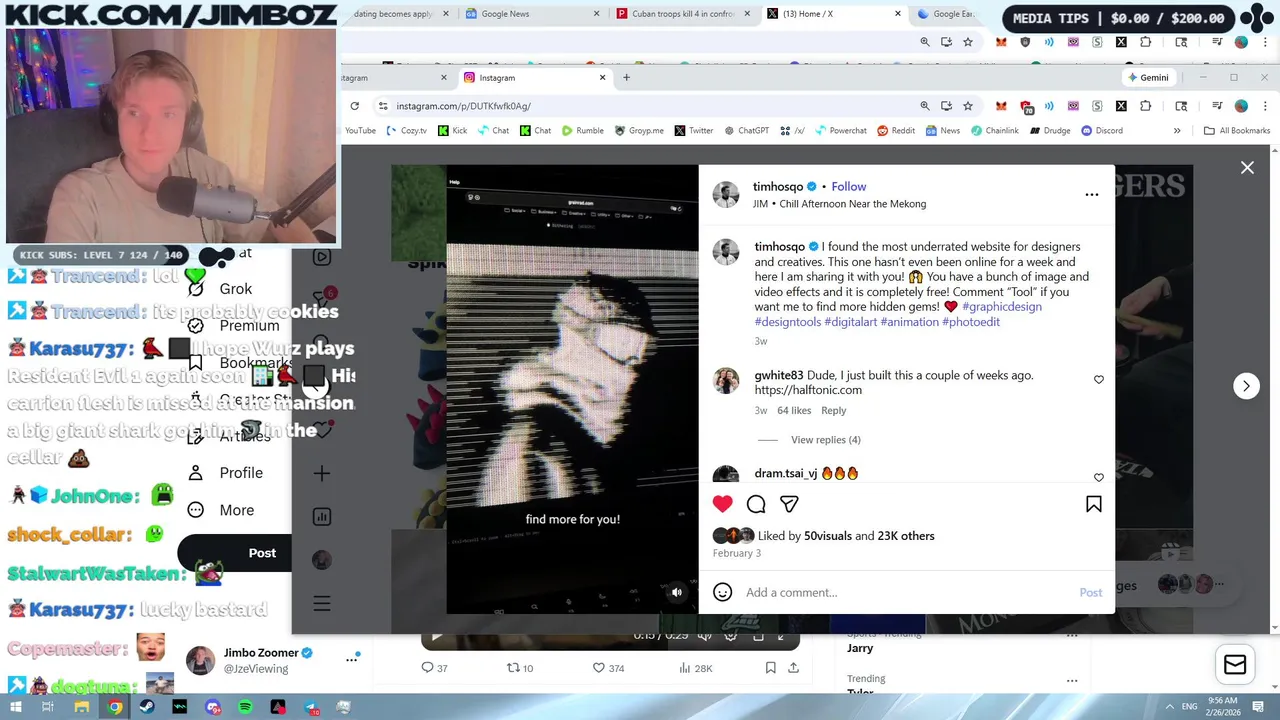Viewport: 1280px width, 720px height.
Task: Open the Cozy.tv bookmark
Action: (406, 130)
